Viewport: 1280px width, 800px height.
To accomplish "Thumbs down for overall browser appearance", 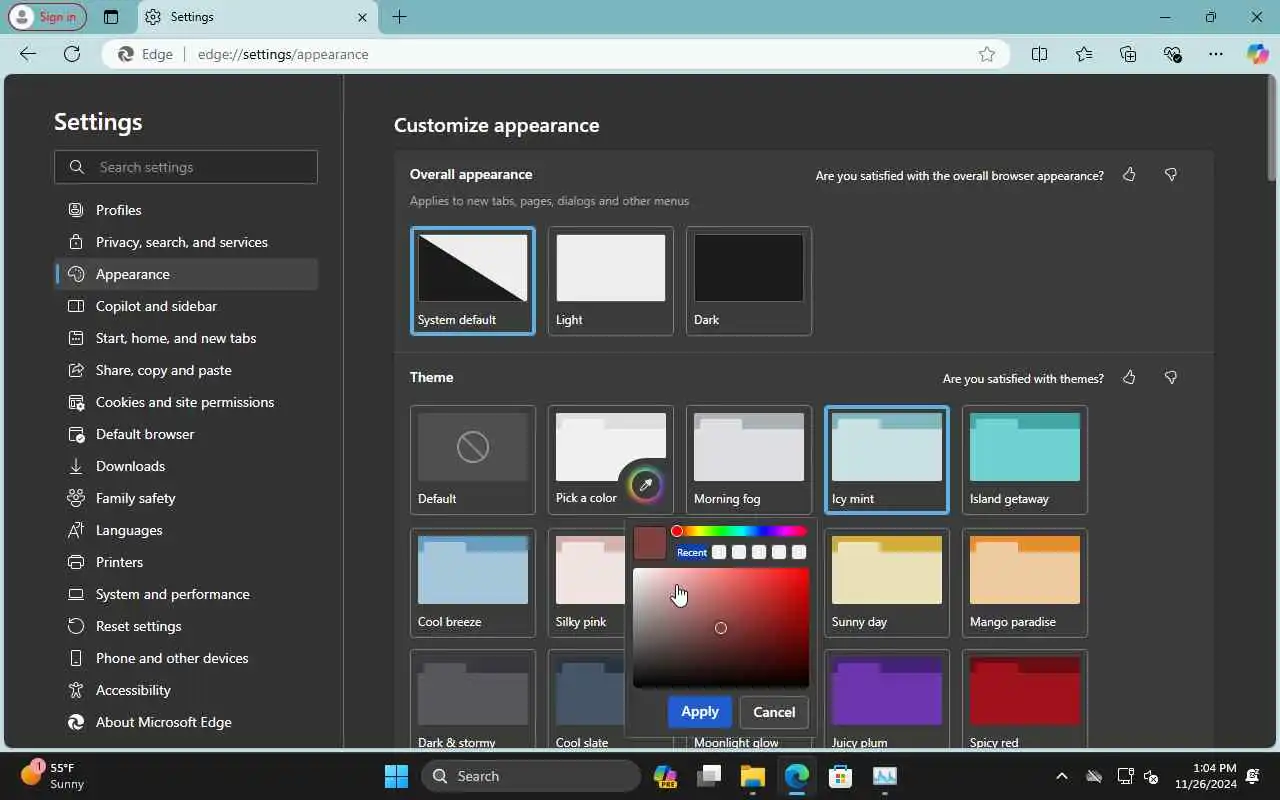I will pos(1171,175).
